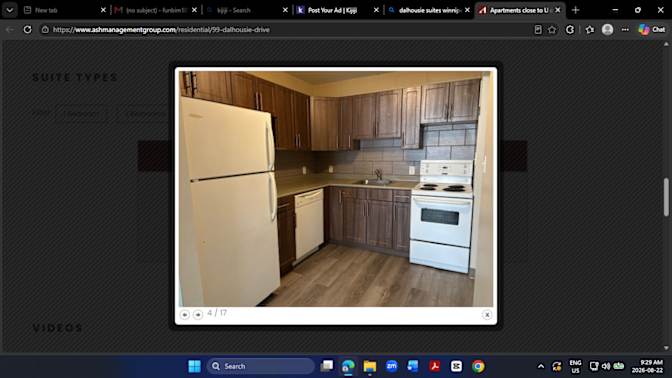Show the previous photo in lightbox

(x=185, y=315)
